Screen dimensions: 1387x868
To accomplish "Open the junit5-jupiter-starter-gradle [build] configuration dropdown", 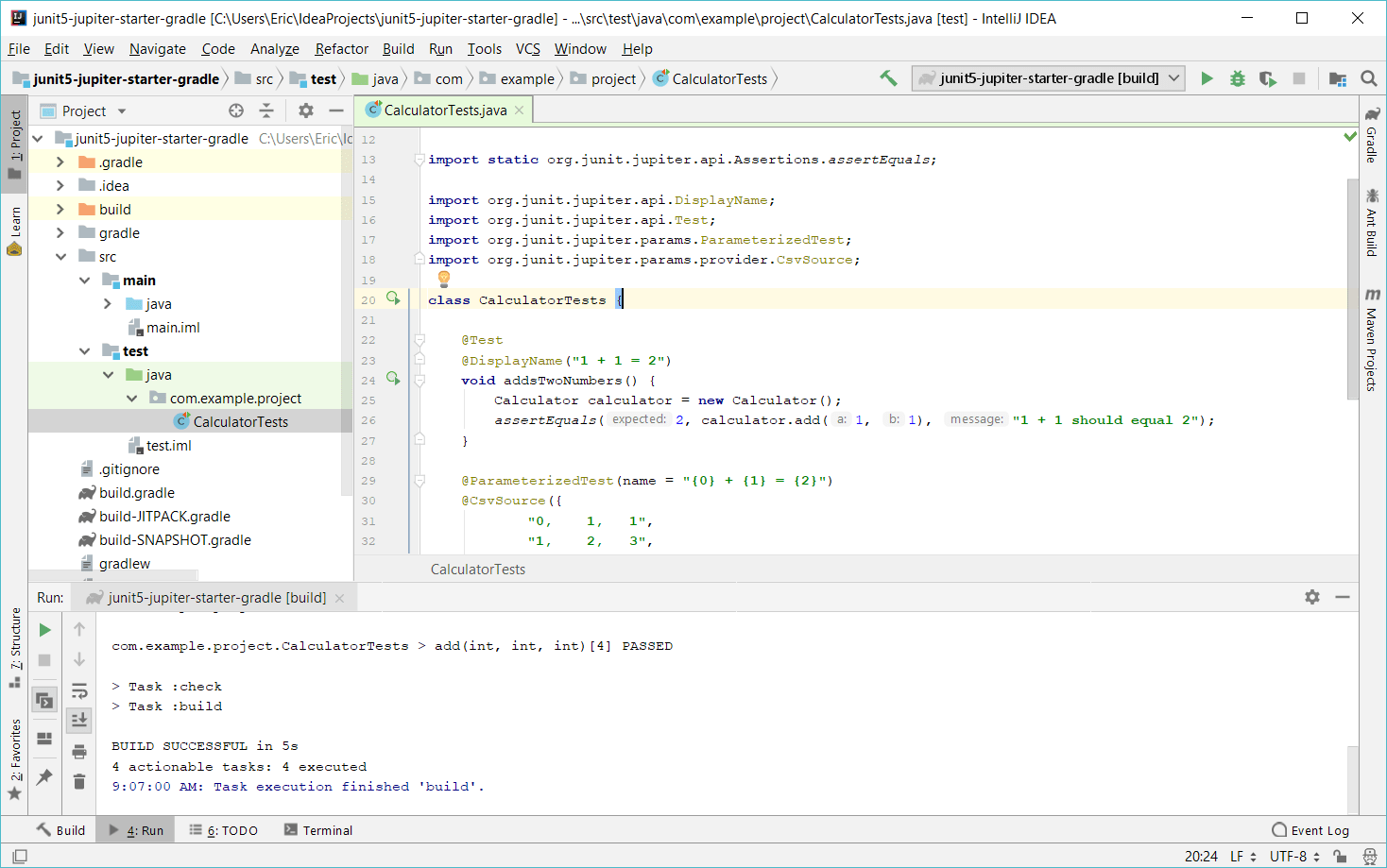I will 1048,78.
